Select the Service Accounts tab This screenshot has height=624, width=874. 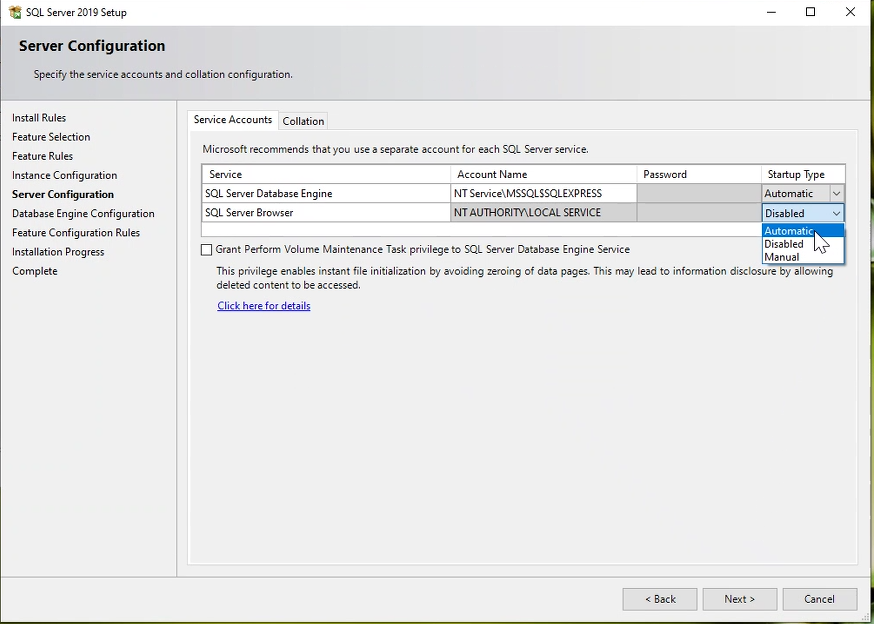[x=232, y=120]
